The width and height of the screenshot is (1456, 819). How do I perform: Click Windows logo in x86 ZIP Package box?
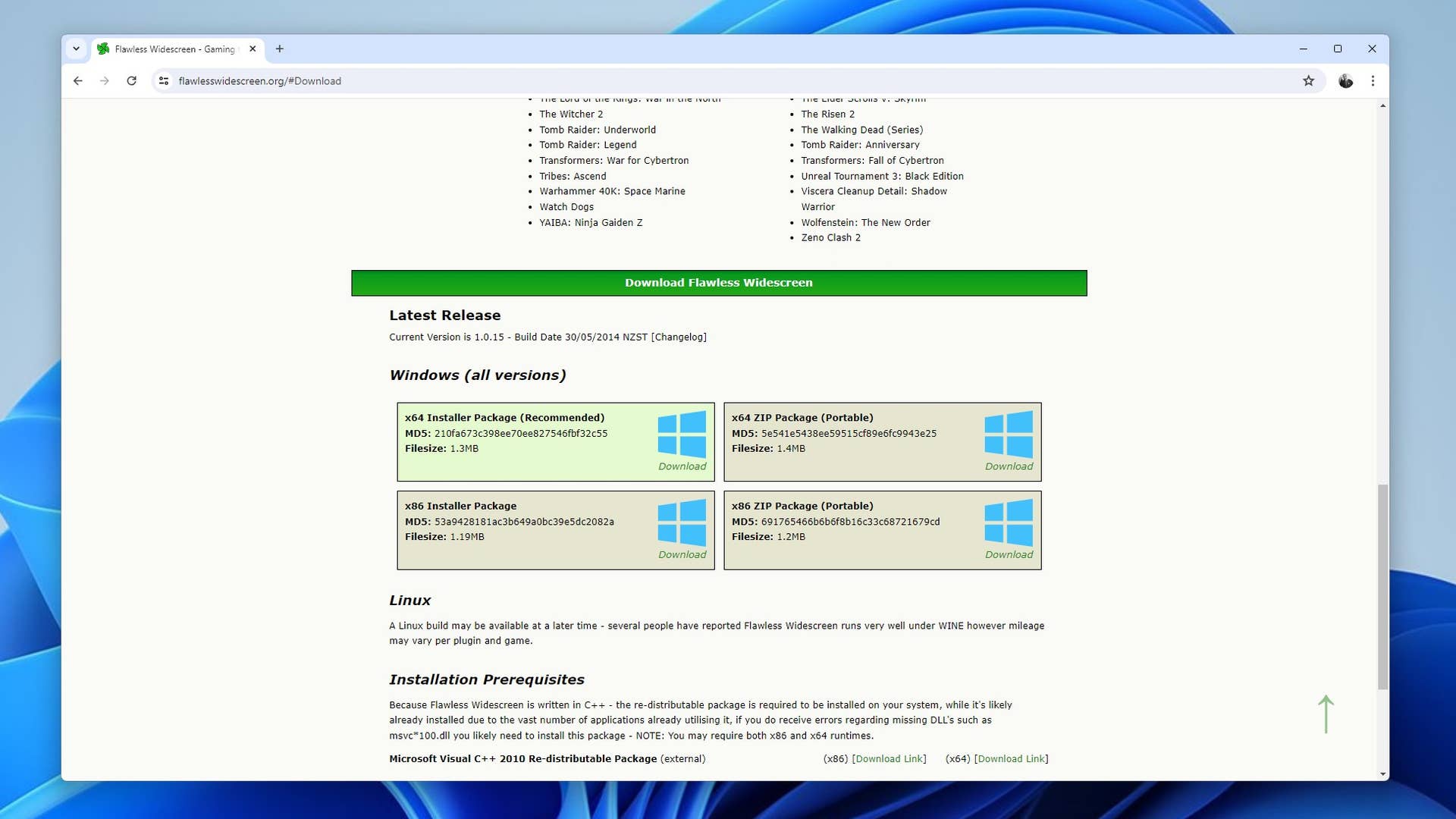coord(1009,522)
